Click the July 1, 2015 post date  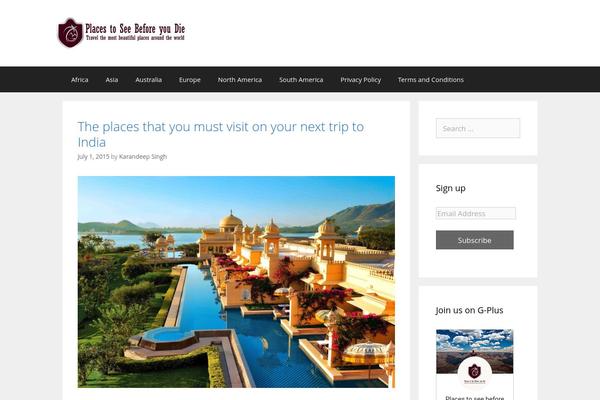tap(93, 157)
